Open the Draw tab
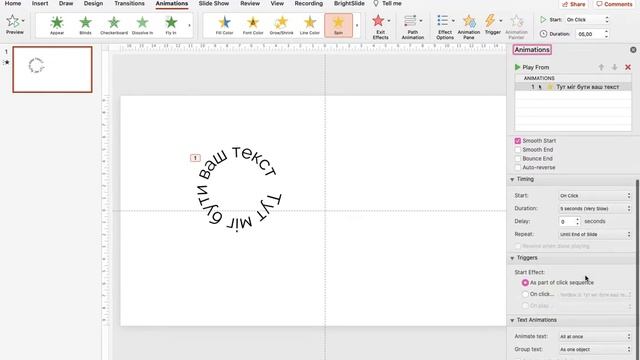 pyautogui.click(x=66, y=3)
